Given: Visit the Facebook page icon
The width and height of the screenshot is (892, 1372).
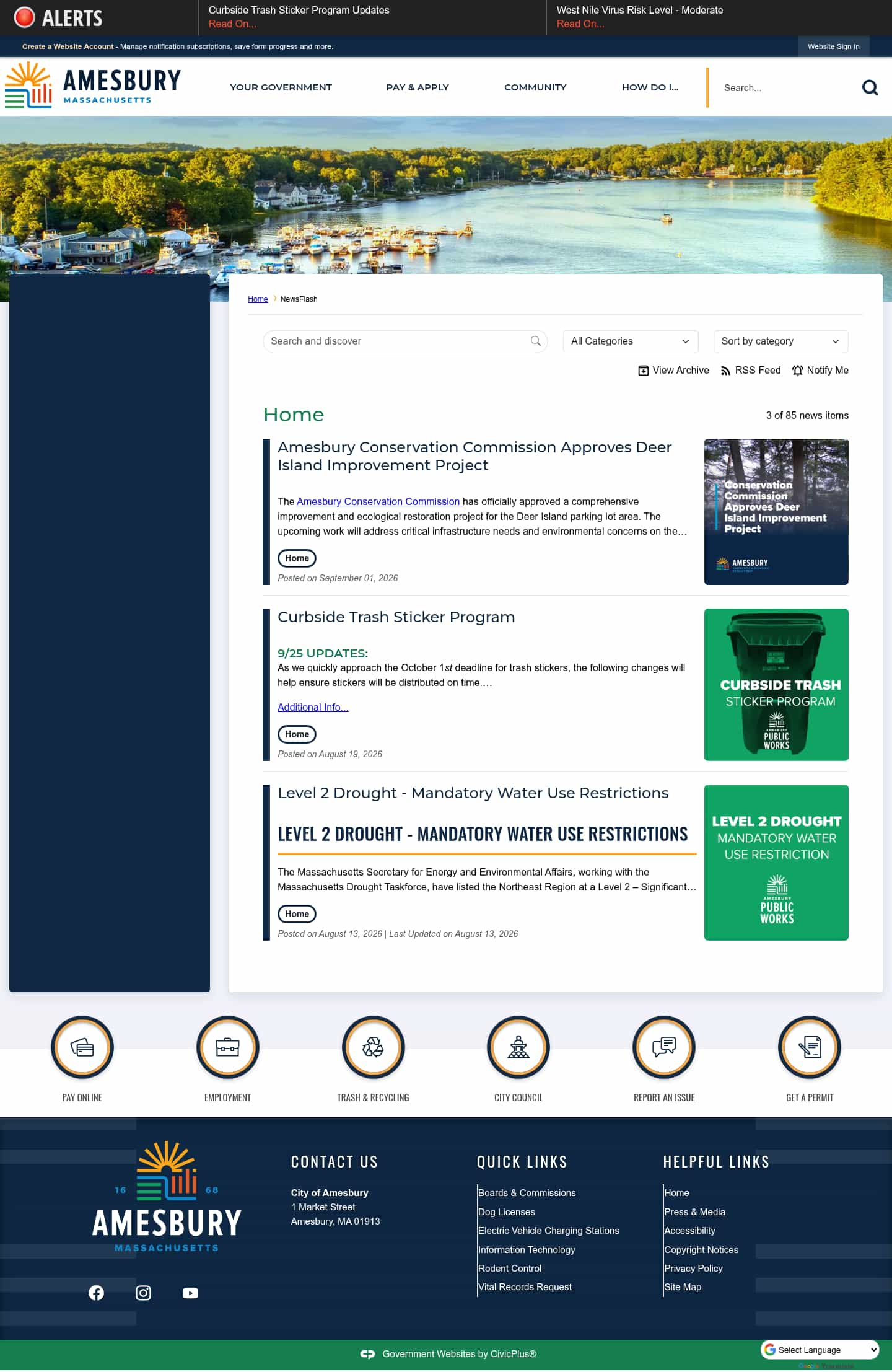Looking at the screenshot, I should tap(96, 1293).
